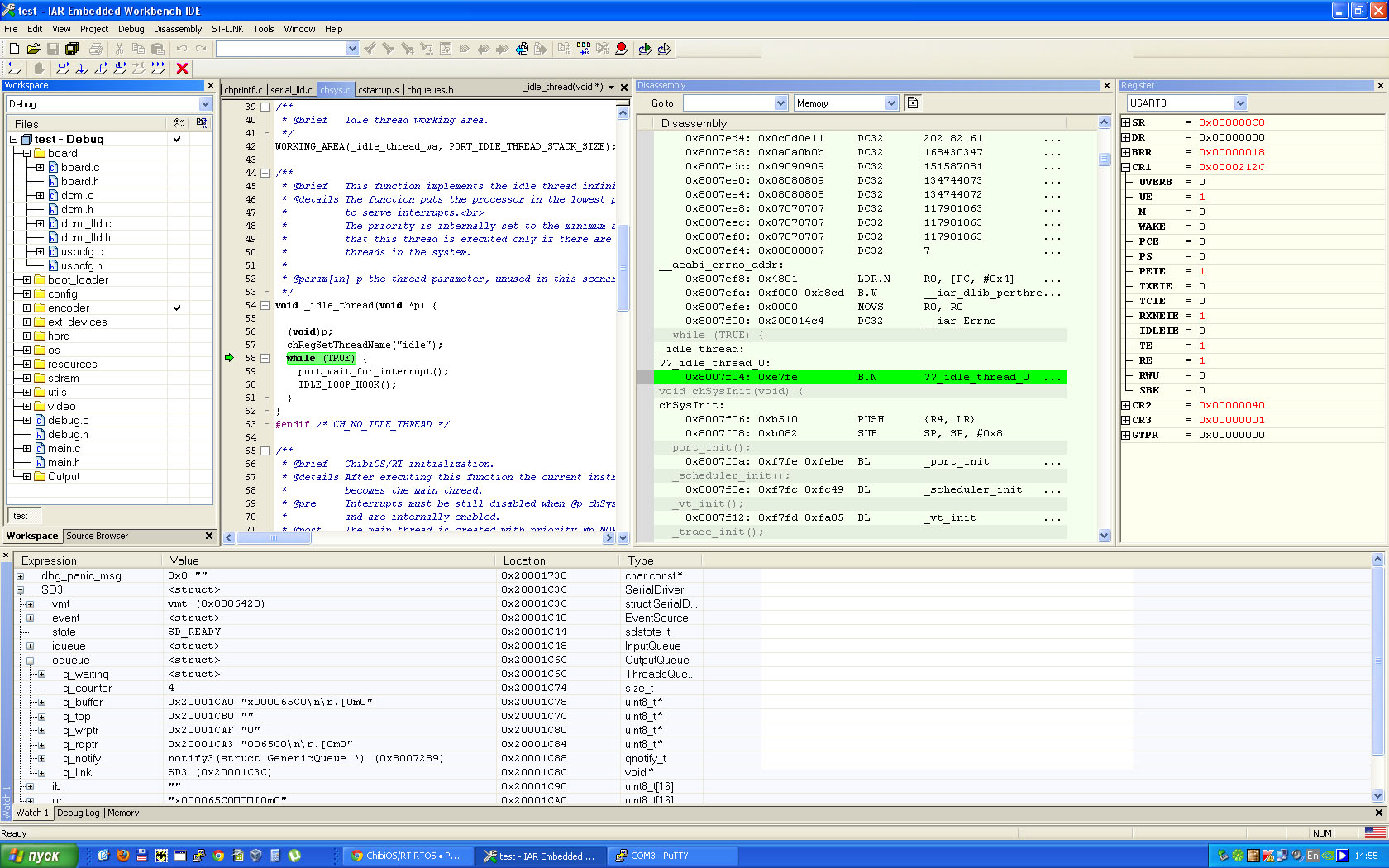Click the BRR register value 0x00000018
The width and height of the screenshot is (1389, 868).
click(x=1232, y=152)
